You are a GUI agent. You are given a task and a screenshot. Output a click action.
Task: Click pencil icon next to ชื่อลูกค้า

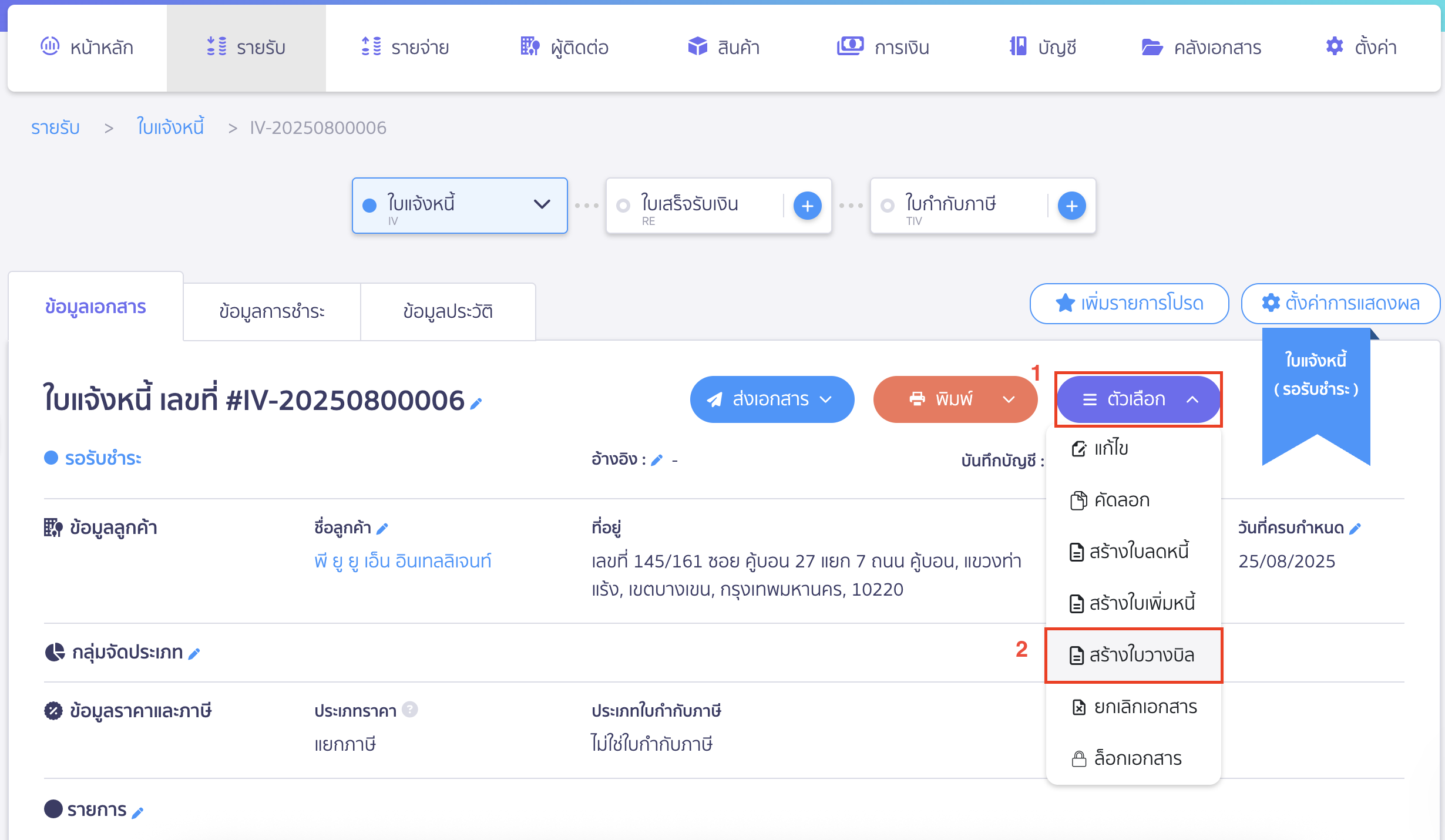[x=382, y=529]
